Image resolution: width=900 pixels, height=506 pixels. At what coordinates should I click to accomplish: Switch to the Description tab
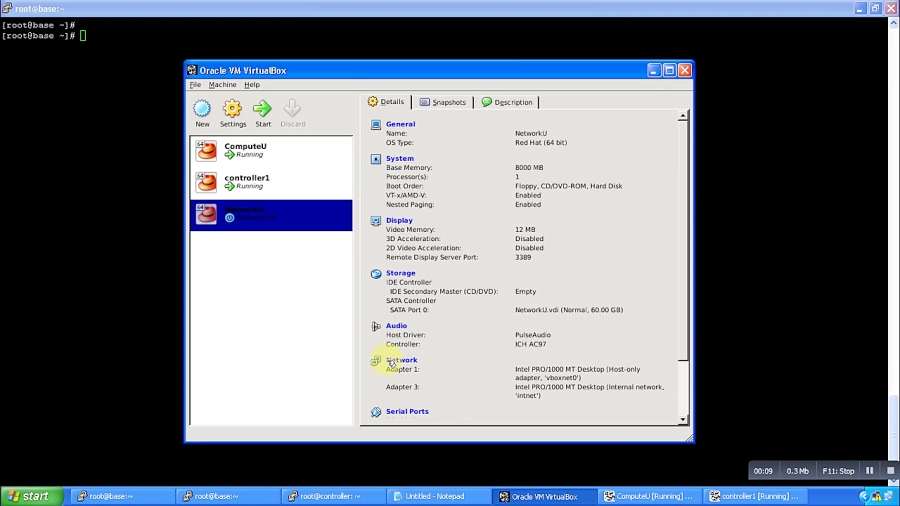coord(507,102)
